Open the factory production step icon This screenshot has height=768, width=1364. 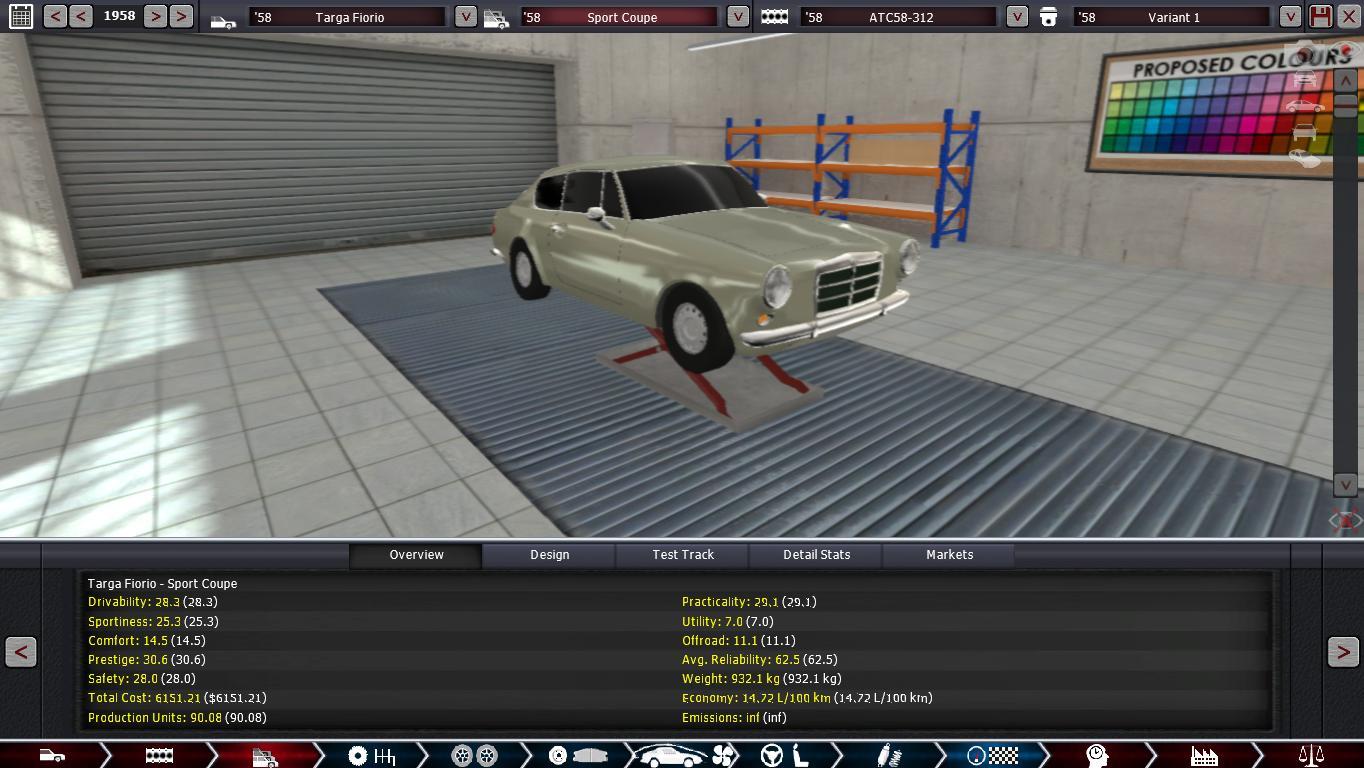tap(1204, 755)
